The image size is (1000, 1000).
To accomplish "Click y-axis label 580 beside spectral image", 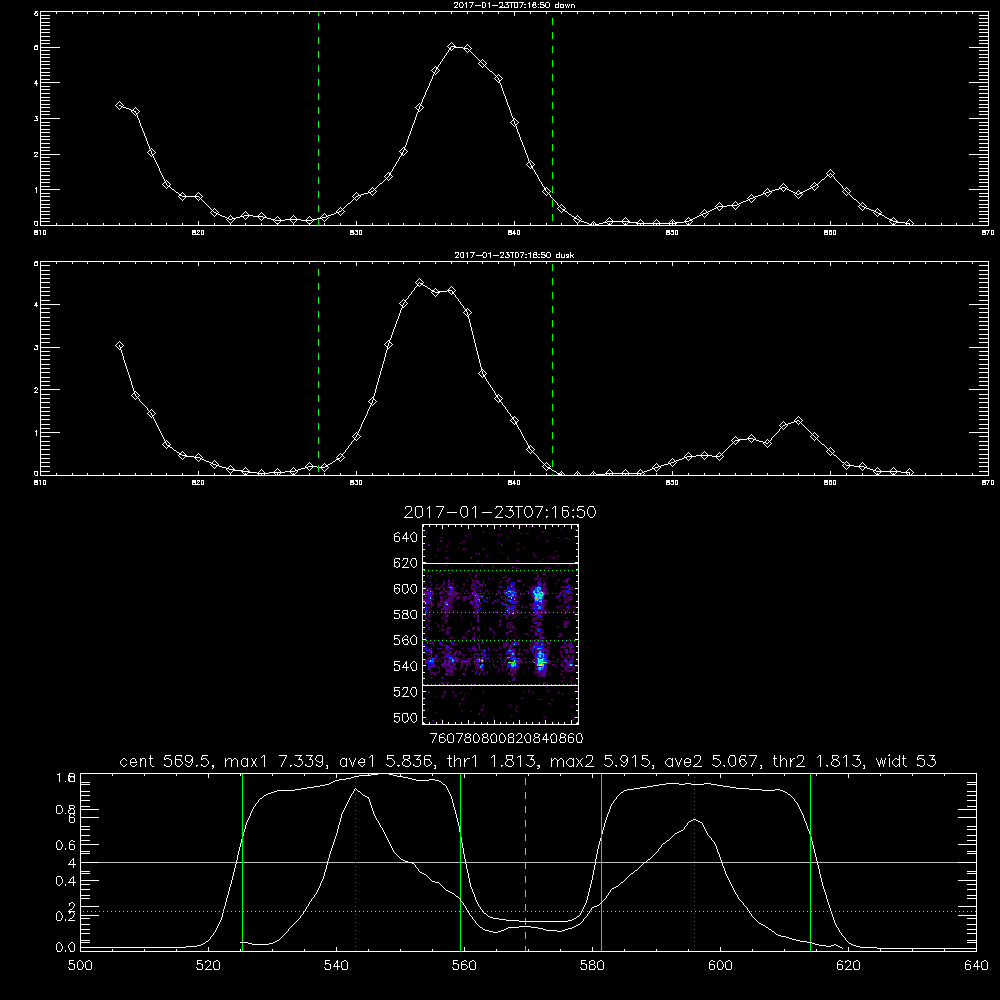I will point(406,615).
